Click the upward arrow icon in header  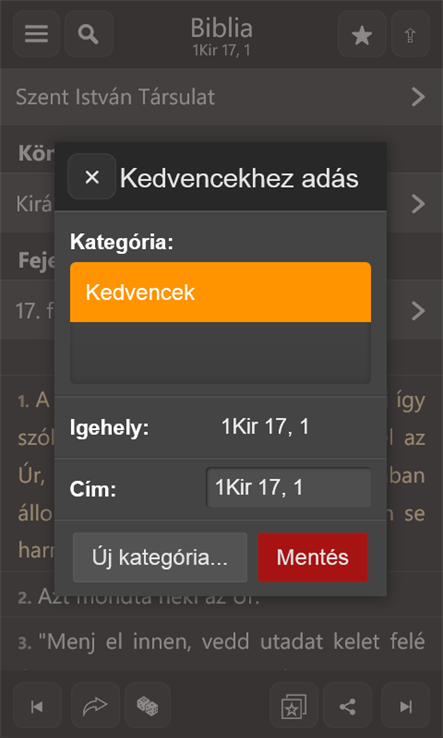(411, 34)
